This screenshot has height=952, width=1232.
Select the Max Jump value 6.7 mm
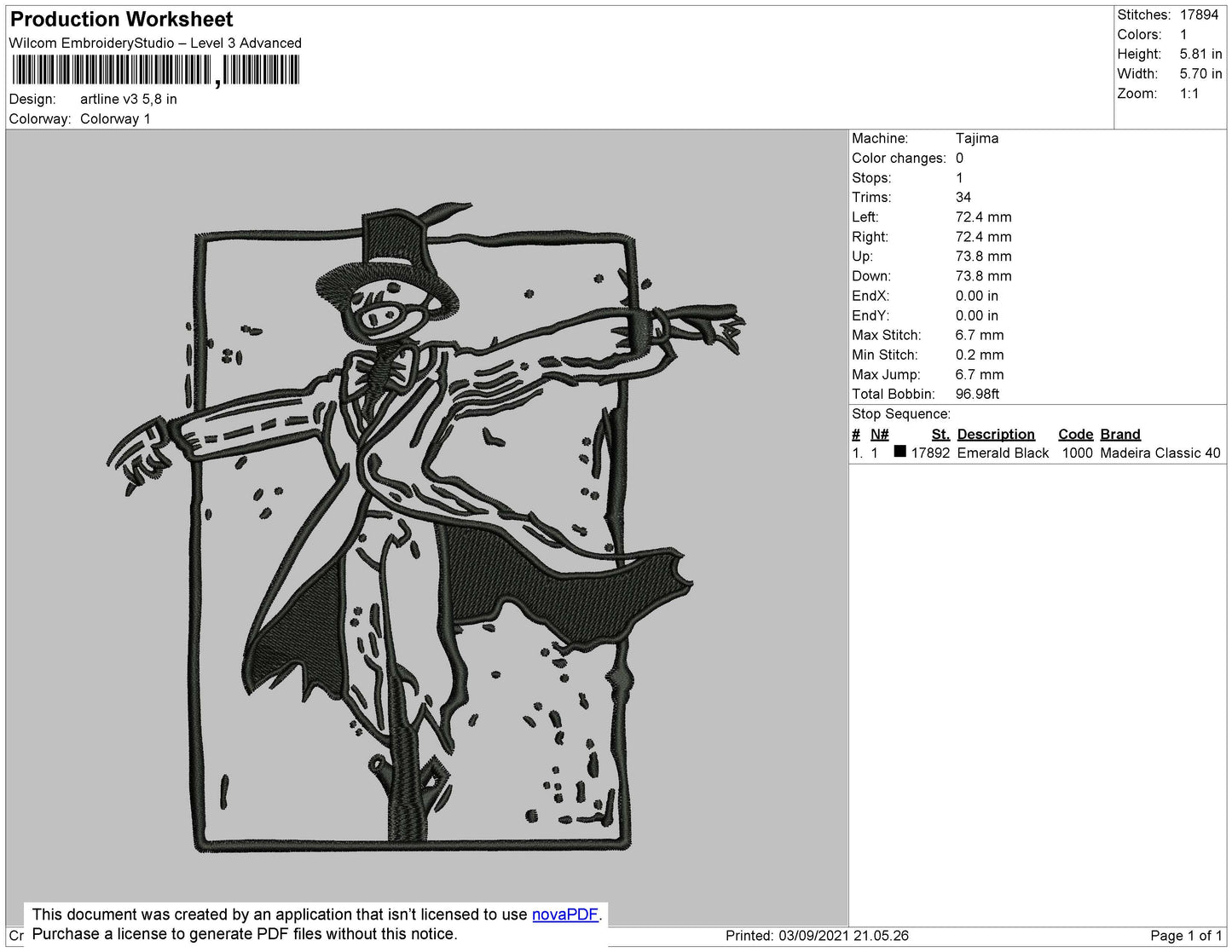coord(980,374)
